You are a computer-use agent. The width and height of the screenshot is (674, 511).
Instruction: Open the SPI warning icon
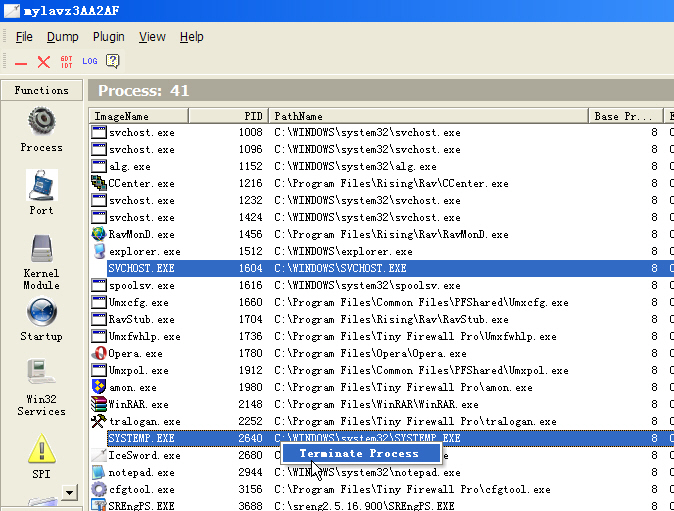(42, 448)
